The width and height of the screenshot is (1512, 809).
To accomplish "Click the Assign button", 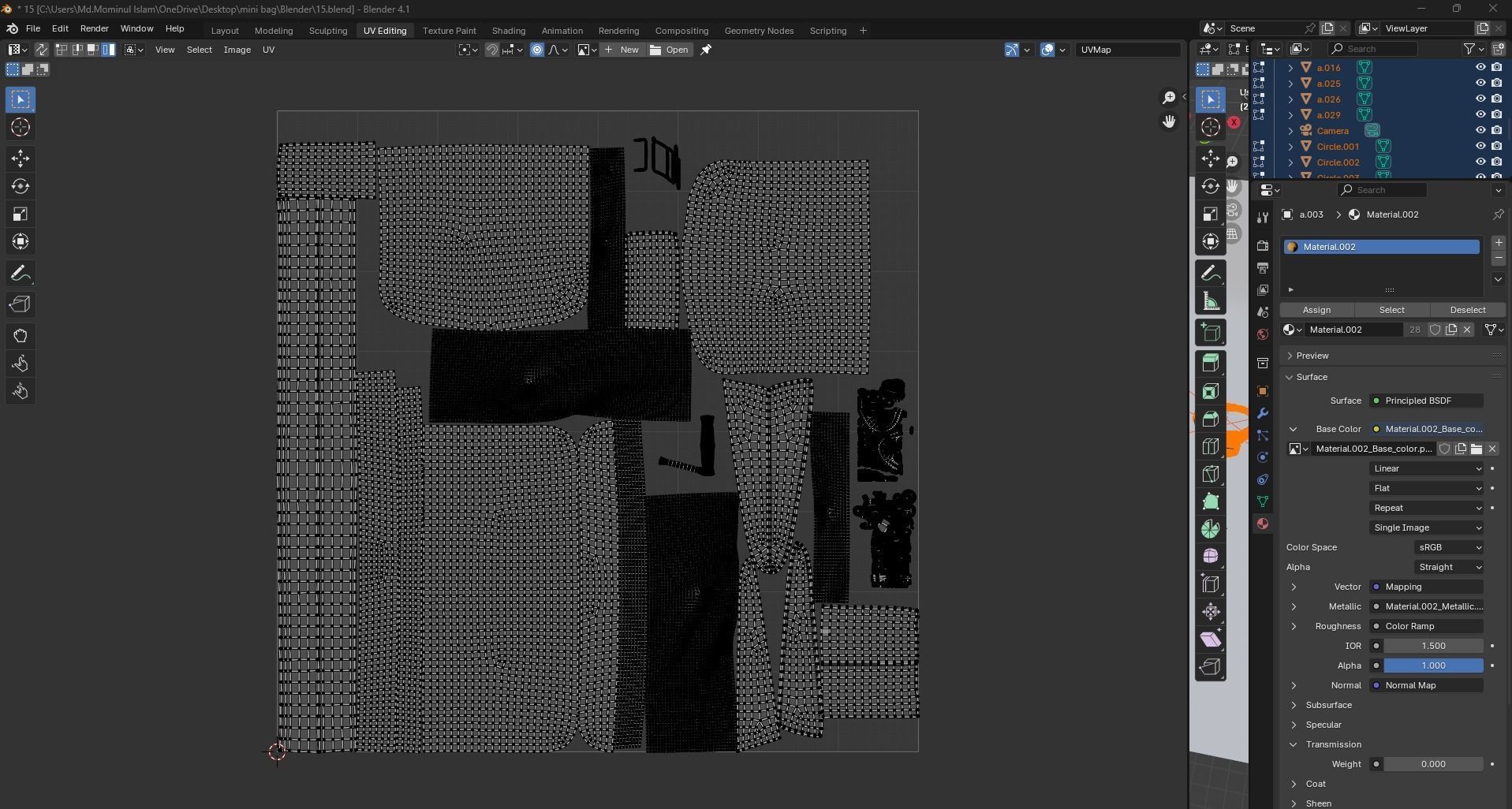I will (1316, 310).
